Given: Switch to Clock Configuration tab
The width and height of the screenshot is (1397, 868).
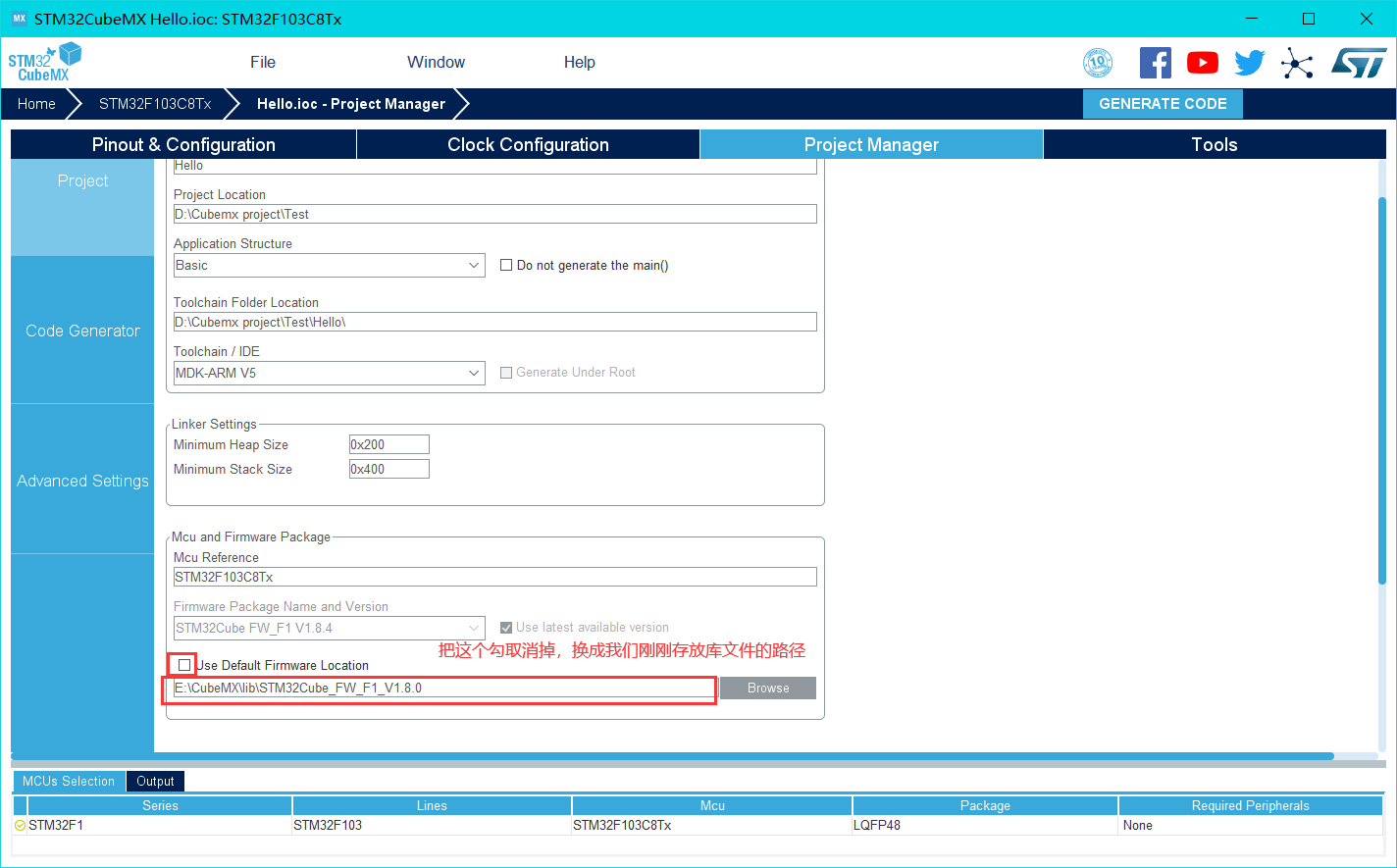Looking at the screenshot, I should (x=528, y=144).
